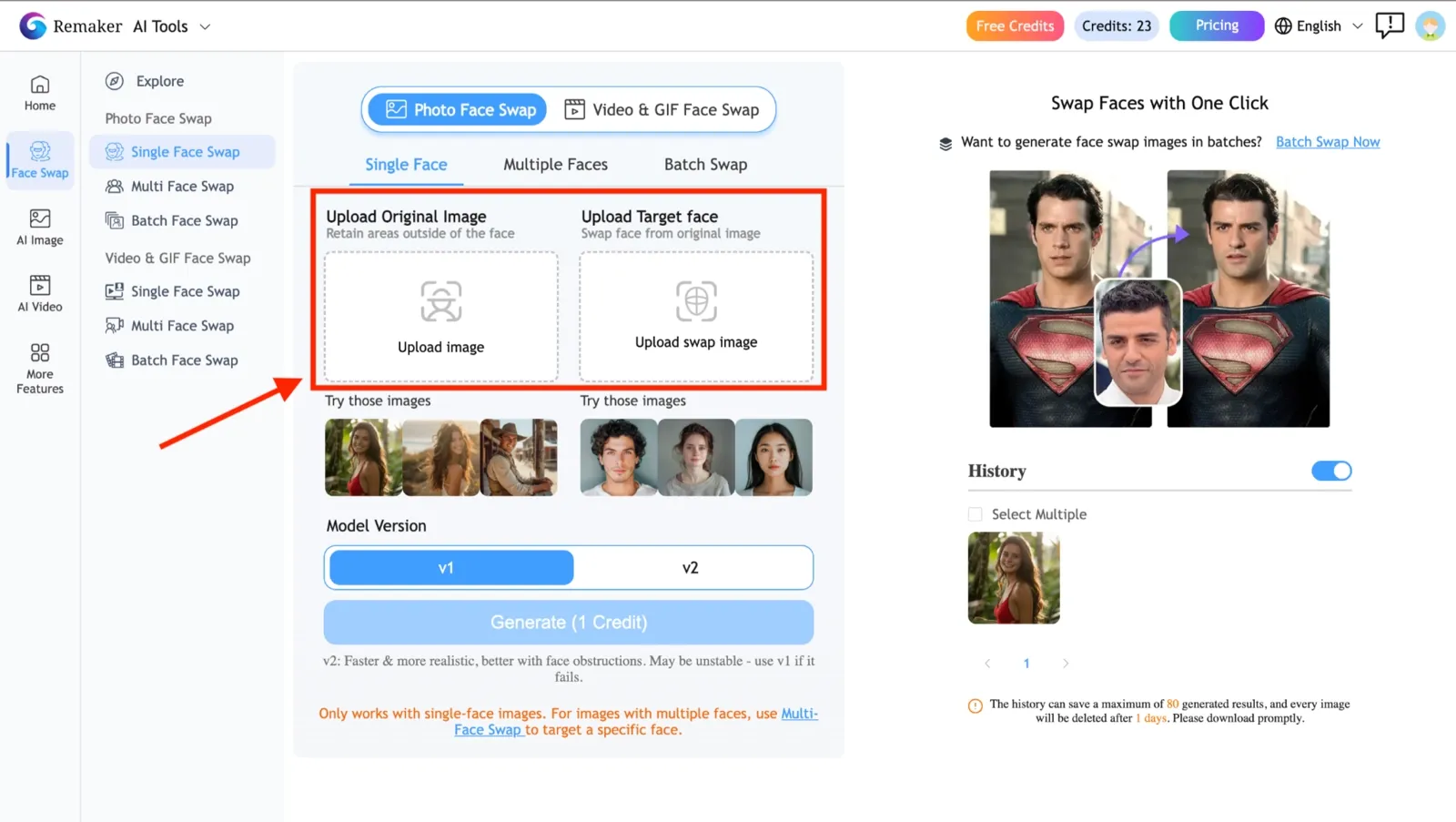
Task: Open history result thumbnail
Action: point(1014,578)
